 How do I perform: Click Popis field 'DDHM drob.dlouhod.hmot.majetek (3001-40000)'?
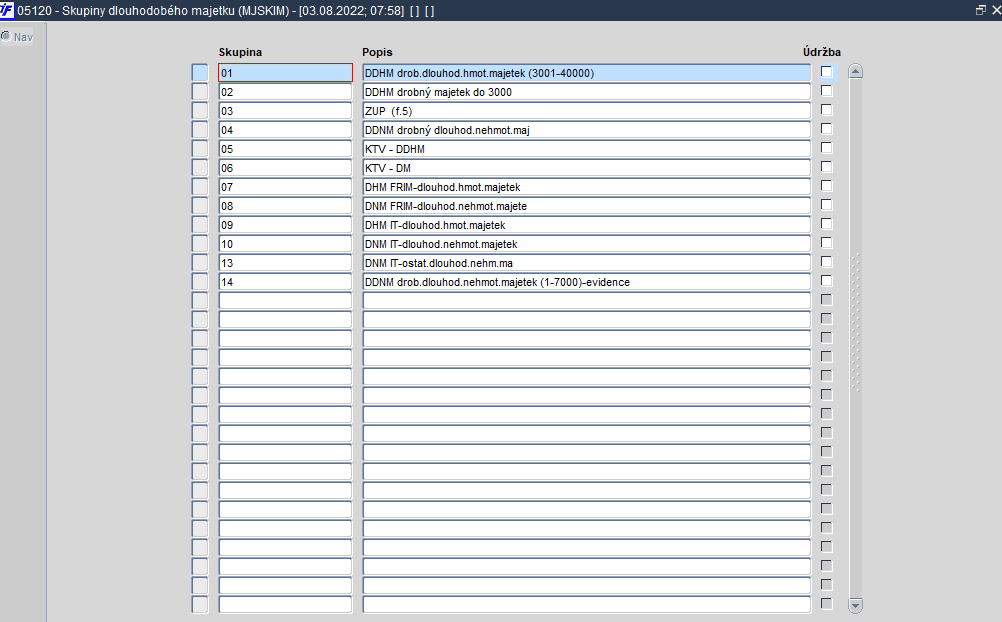click(587, 73)
